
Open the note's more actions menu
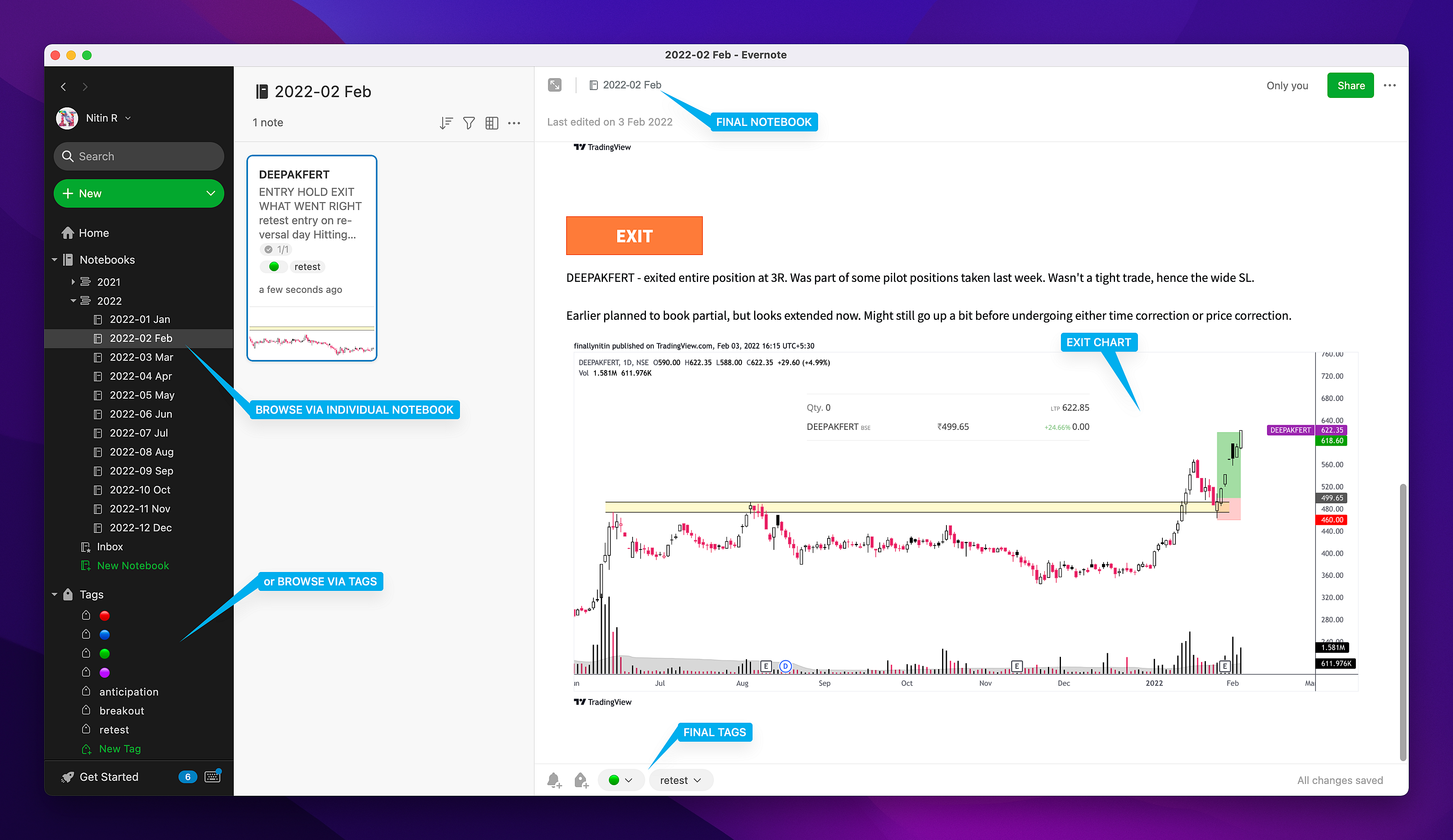coord(1389,85)
